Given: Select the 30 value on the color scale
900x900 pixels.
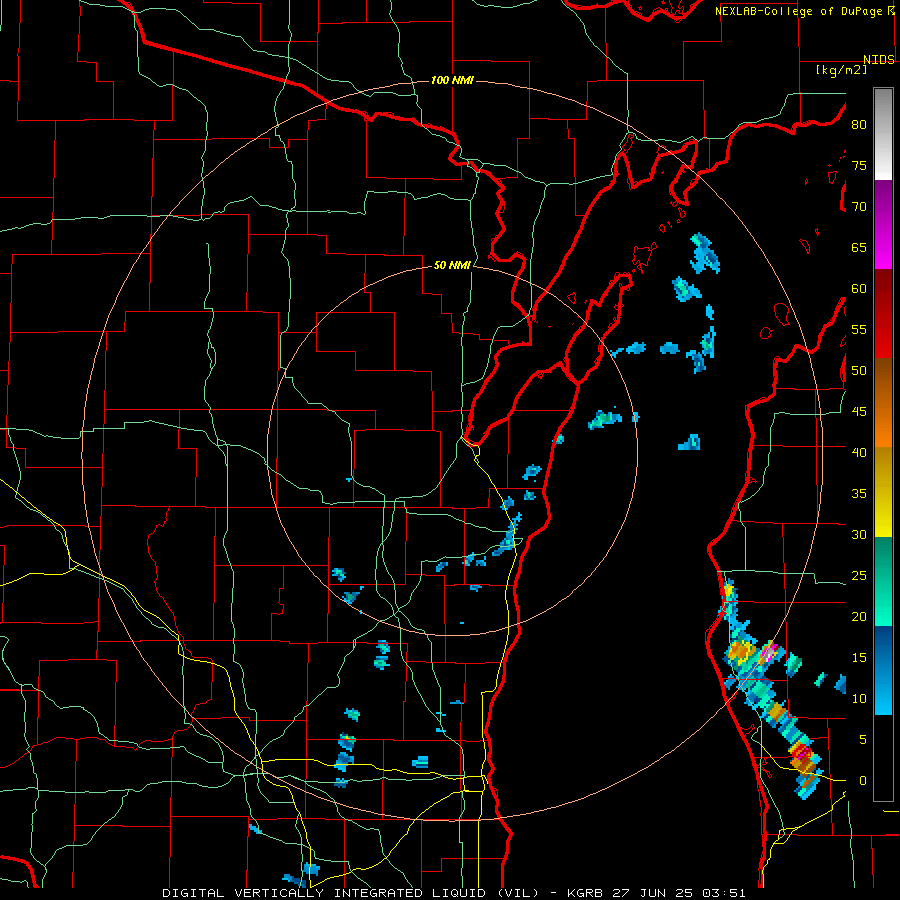Looking at the screenshot, I should [859, 534].
